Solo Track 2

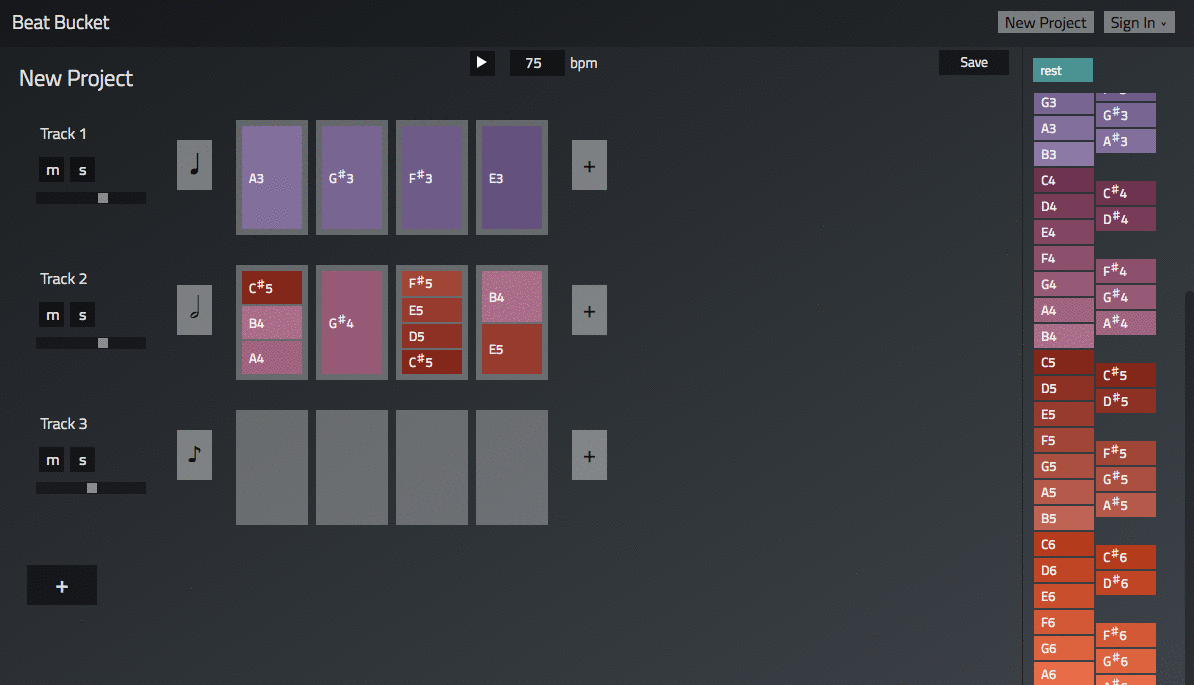82,314
